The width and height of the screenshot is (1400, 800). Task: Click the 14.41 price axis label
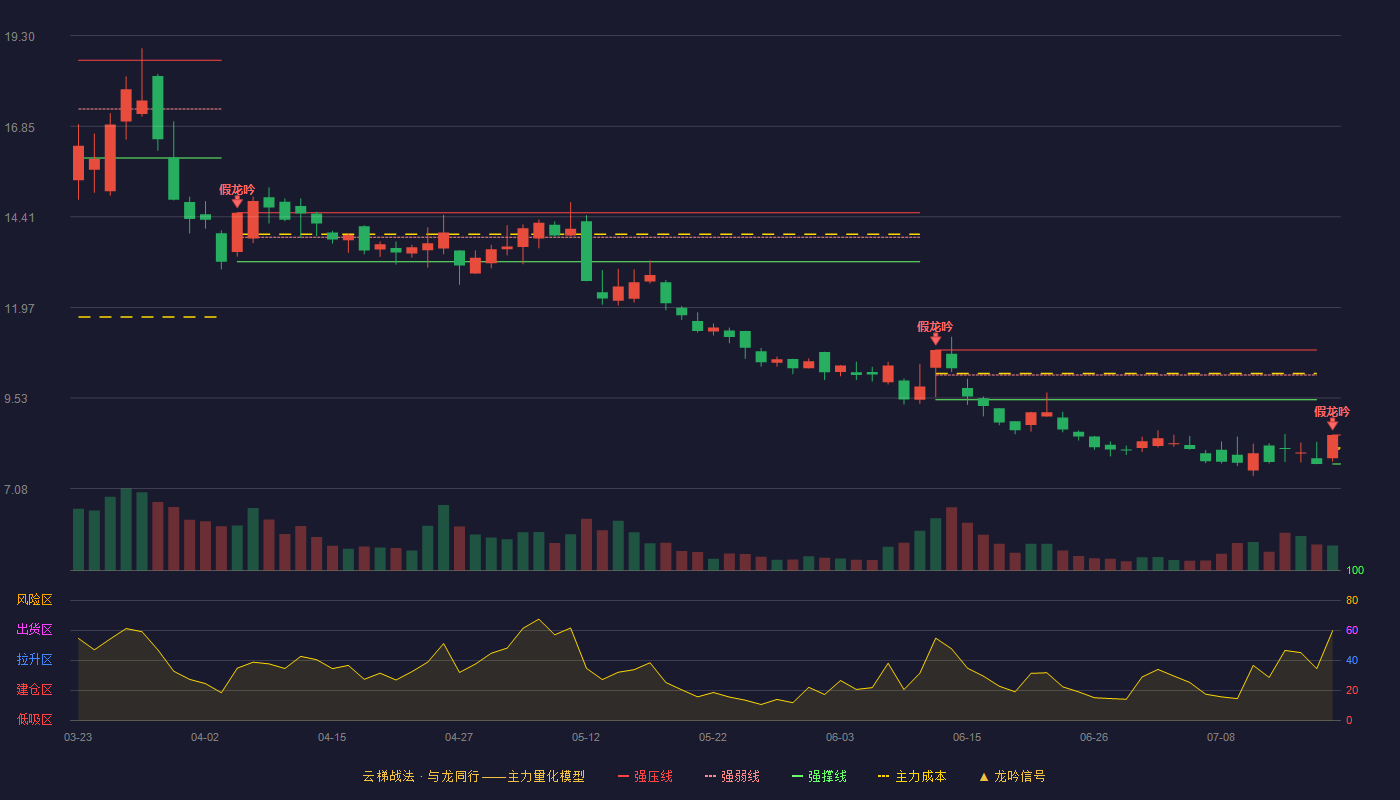click(x=19, y=217)
